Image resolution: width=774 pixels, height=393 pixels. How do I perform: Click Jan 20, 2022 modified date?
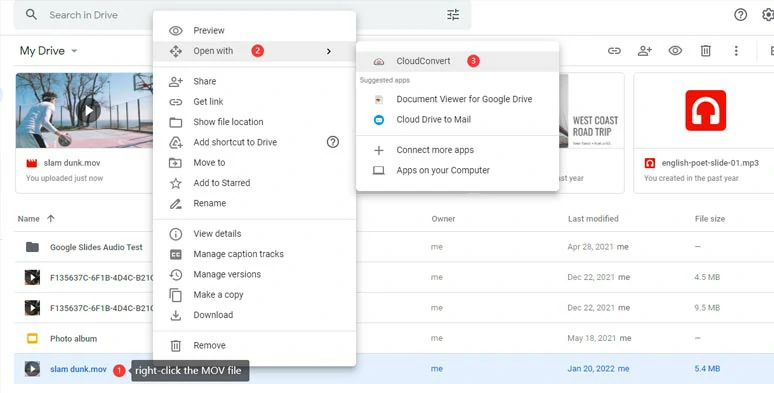tap(590, 369)
